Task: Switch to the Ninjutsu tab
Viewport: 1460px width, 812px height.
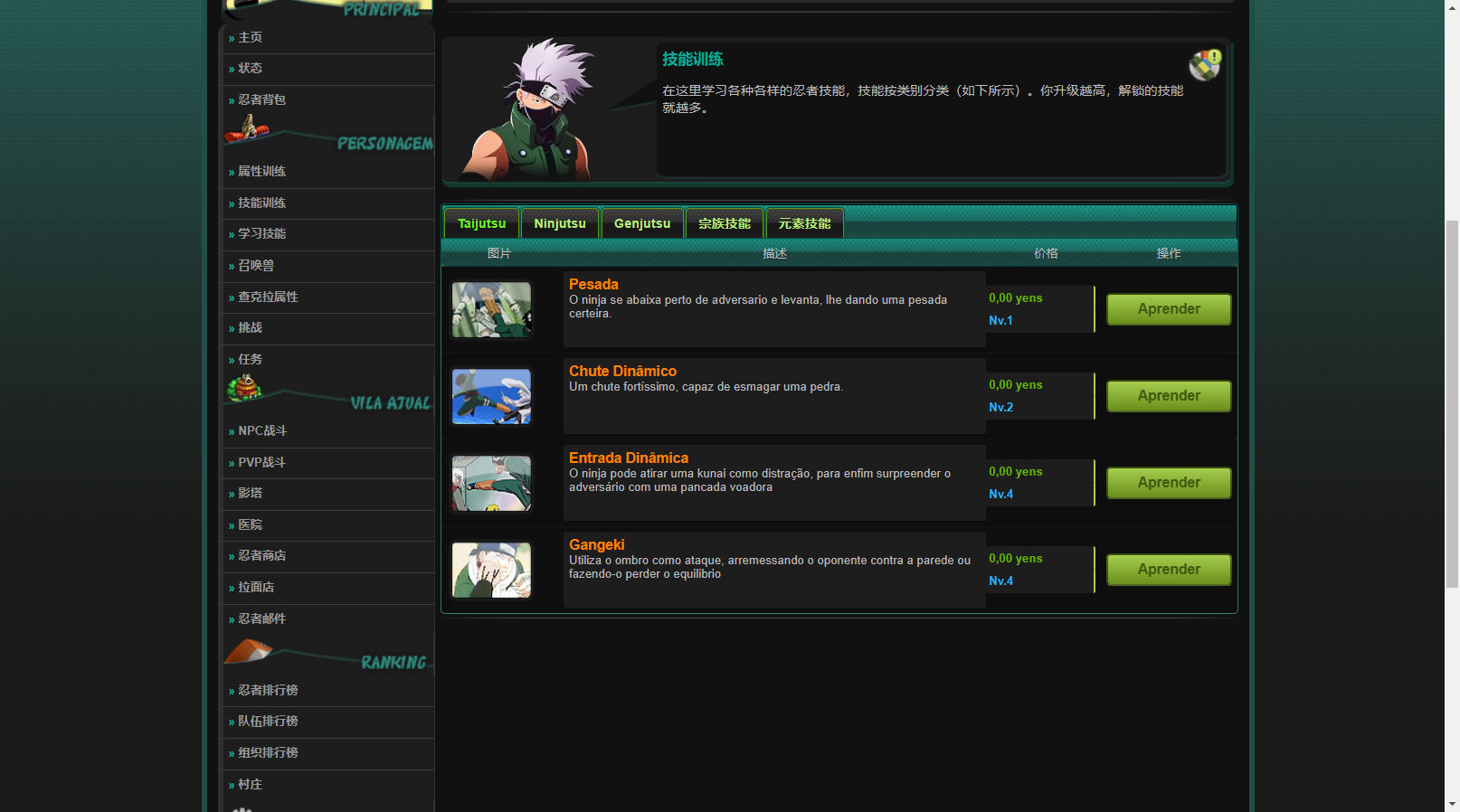Action: pos(560,223)
